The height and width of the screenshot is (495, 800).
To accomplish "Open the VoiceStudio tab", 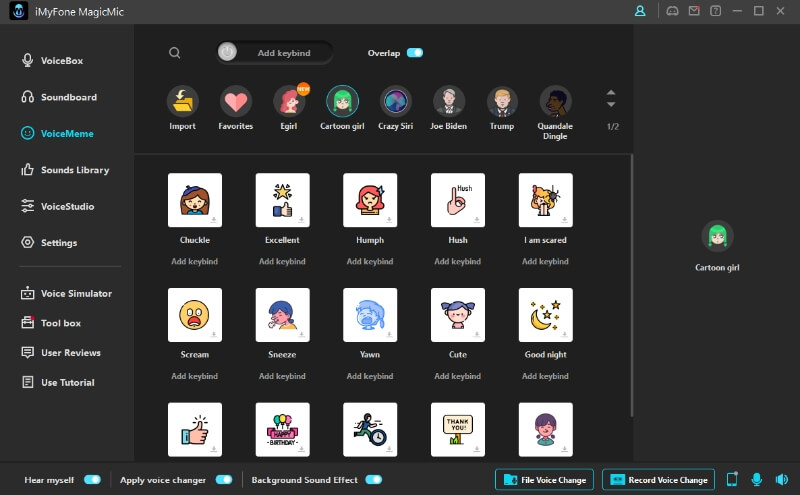I will pyautogui.click(x=57, y=206).
